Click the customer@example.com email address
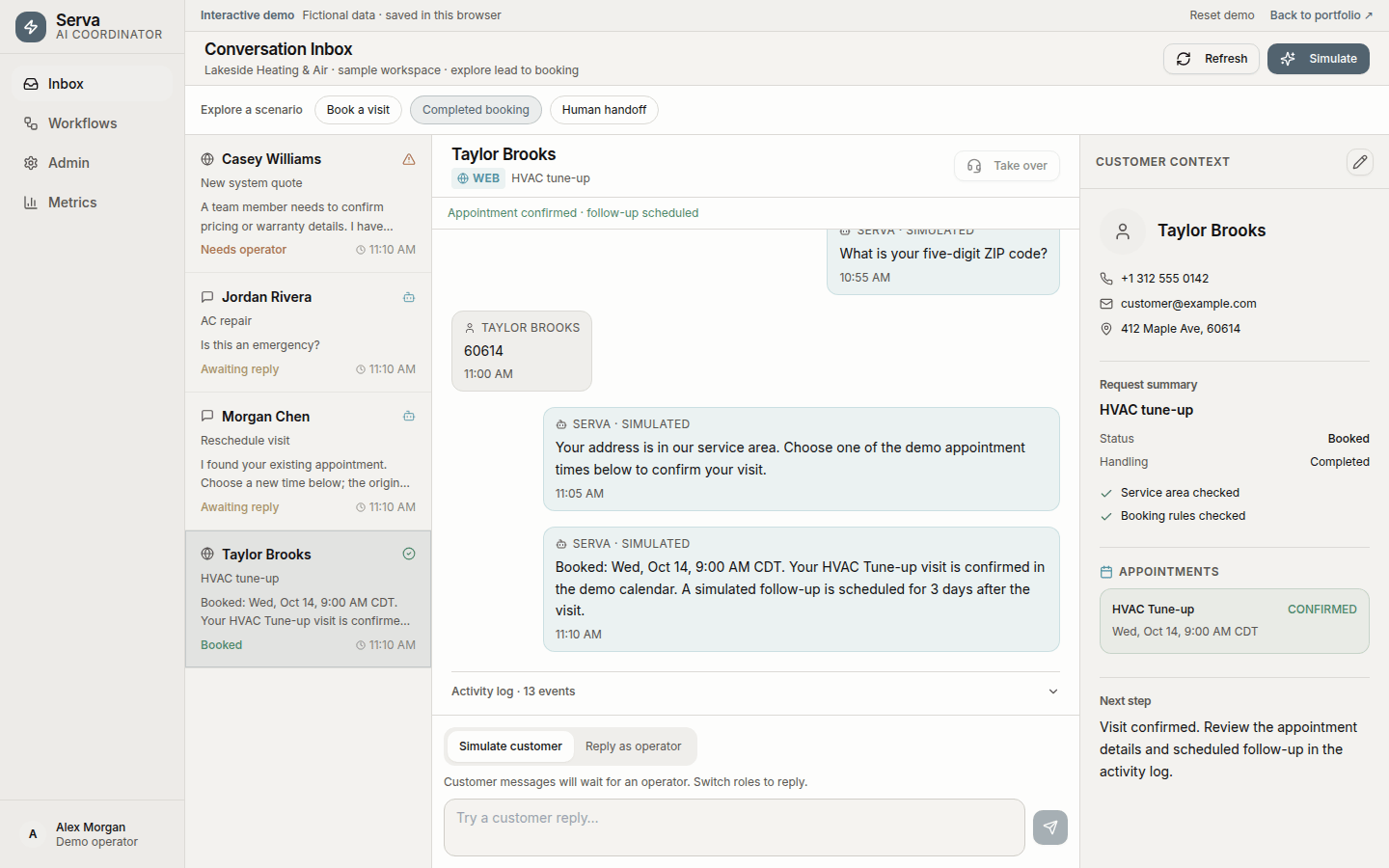The width and height of the screenshot is (1389, 868). click(x=1188, y=304)
